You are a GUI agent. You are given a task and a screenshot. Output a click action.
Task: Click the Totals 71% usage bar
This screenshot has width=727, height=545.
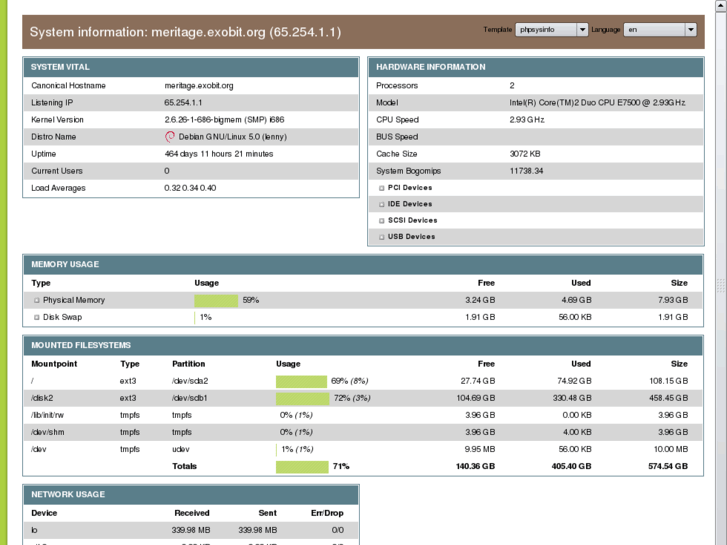point(302,466)
